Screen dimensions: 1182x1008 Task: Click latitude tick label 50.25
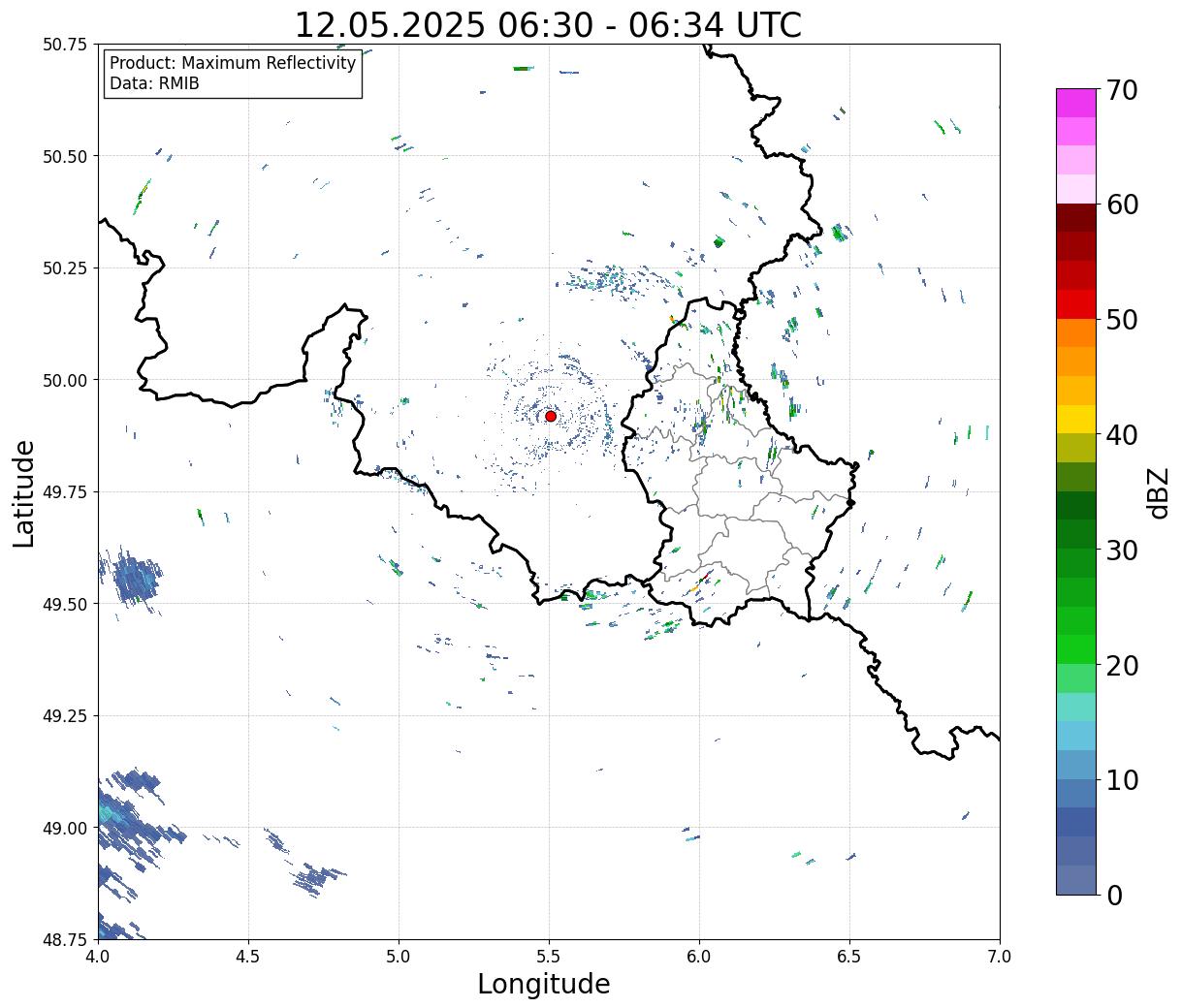coord(64,268)
